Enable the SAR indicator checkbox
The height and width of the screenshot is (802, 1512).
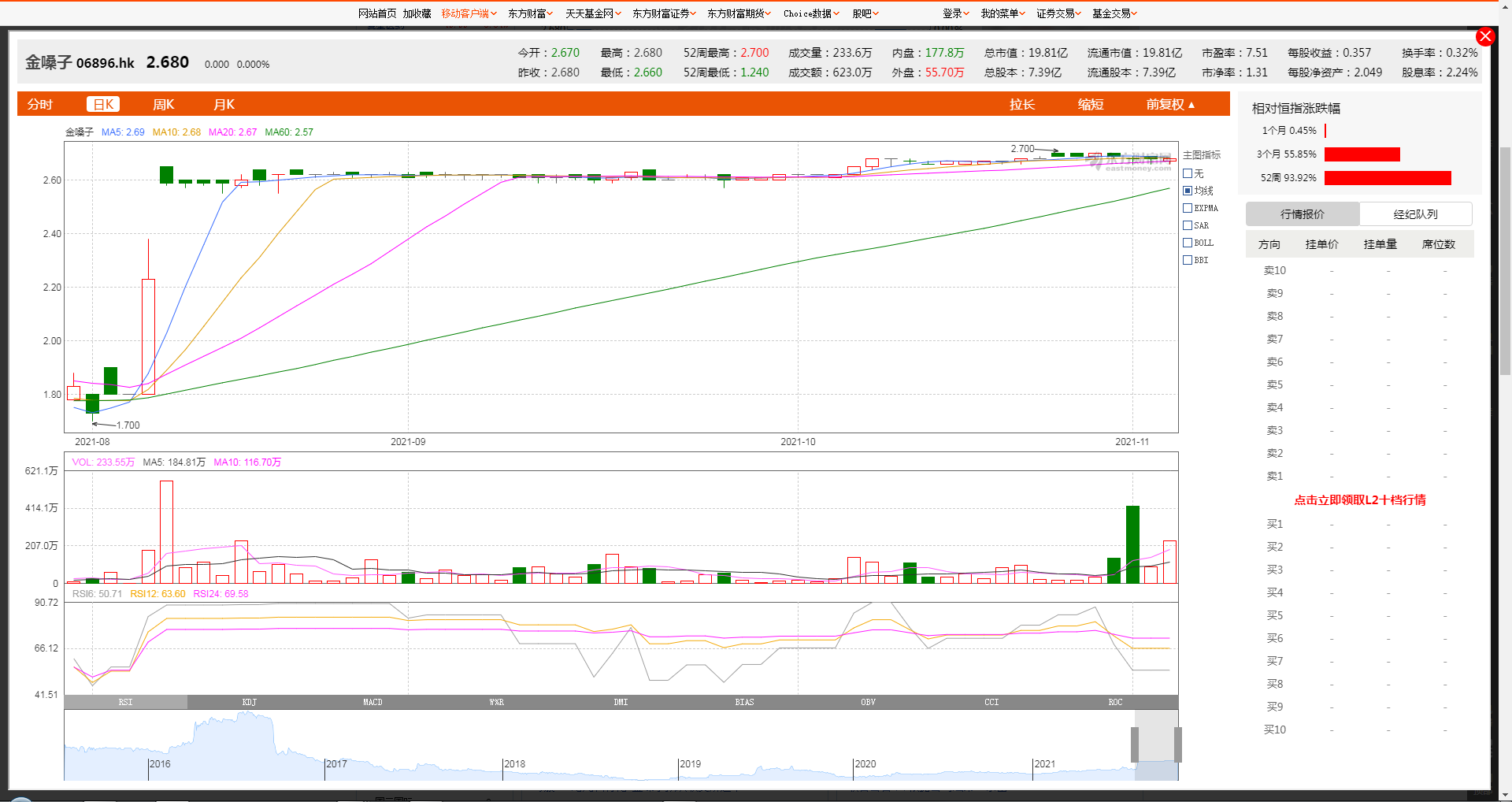coord(1188,225)
